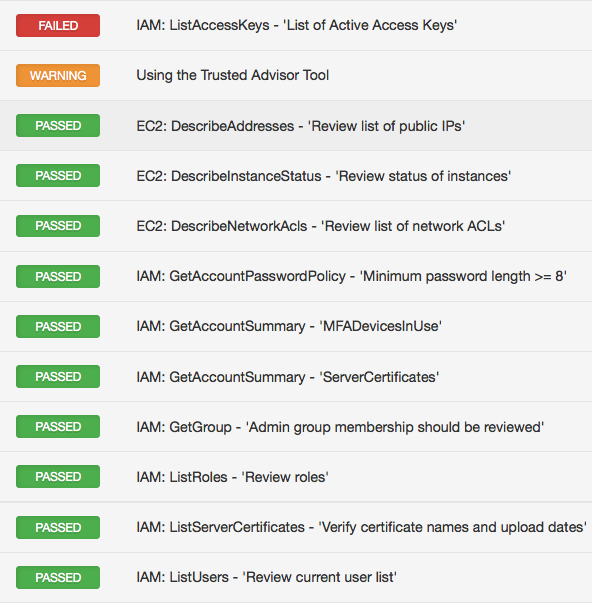Click the PASSED badge beside DescribeNetworkAcls

(x=58, y=226)
